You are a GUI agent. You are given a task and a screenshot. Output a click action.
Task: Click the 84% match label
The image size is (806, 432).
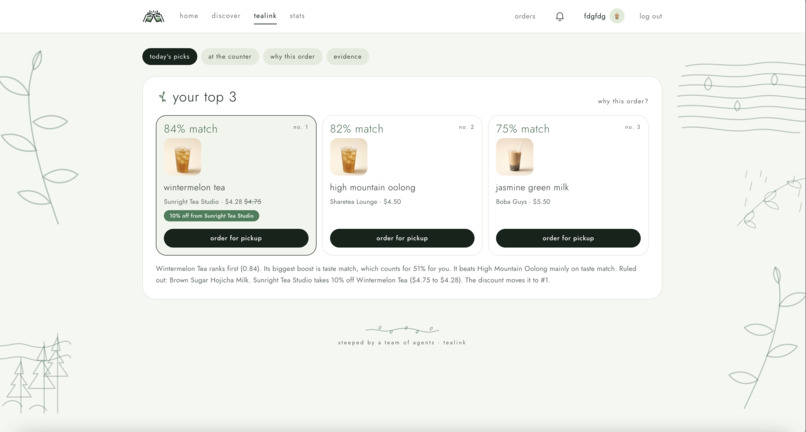tap(191, 129)
